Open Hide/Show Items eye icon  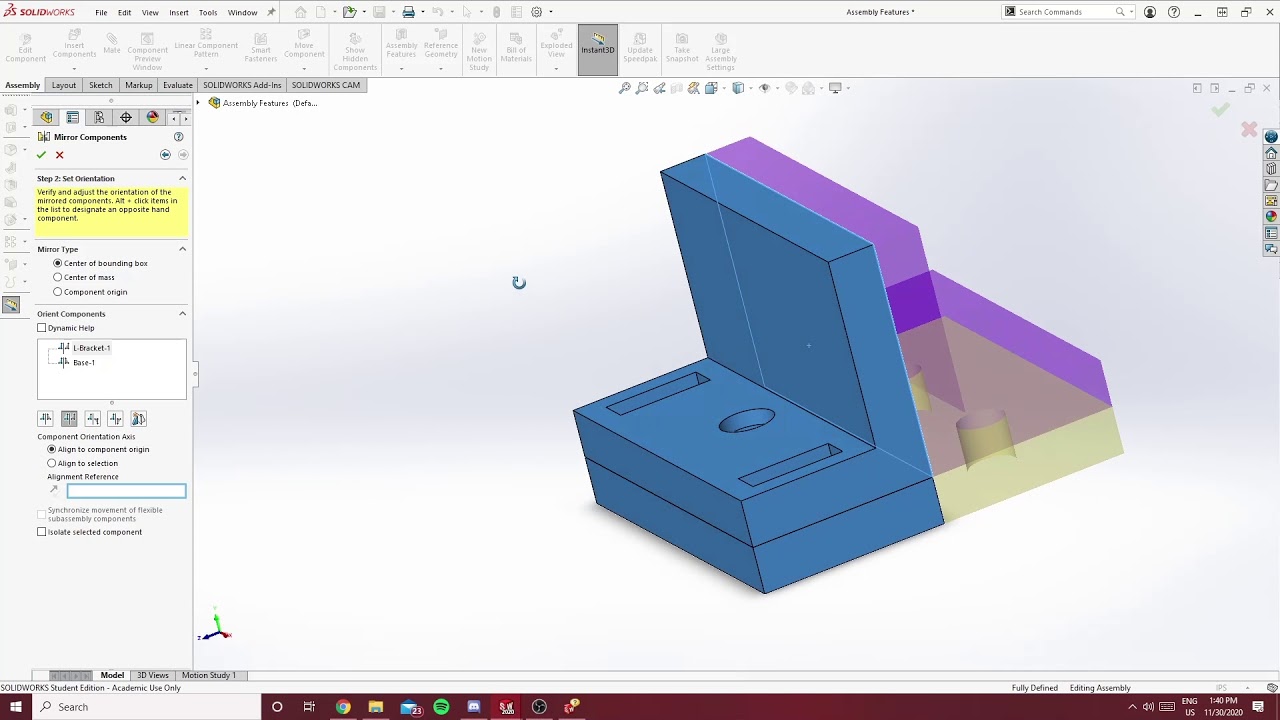764,88
